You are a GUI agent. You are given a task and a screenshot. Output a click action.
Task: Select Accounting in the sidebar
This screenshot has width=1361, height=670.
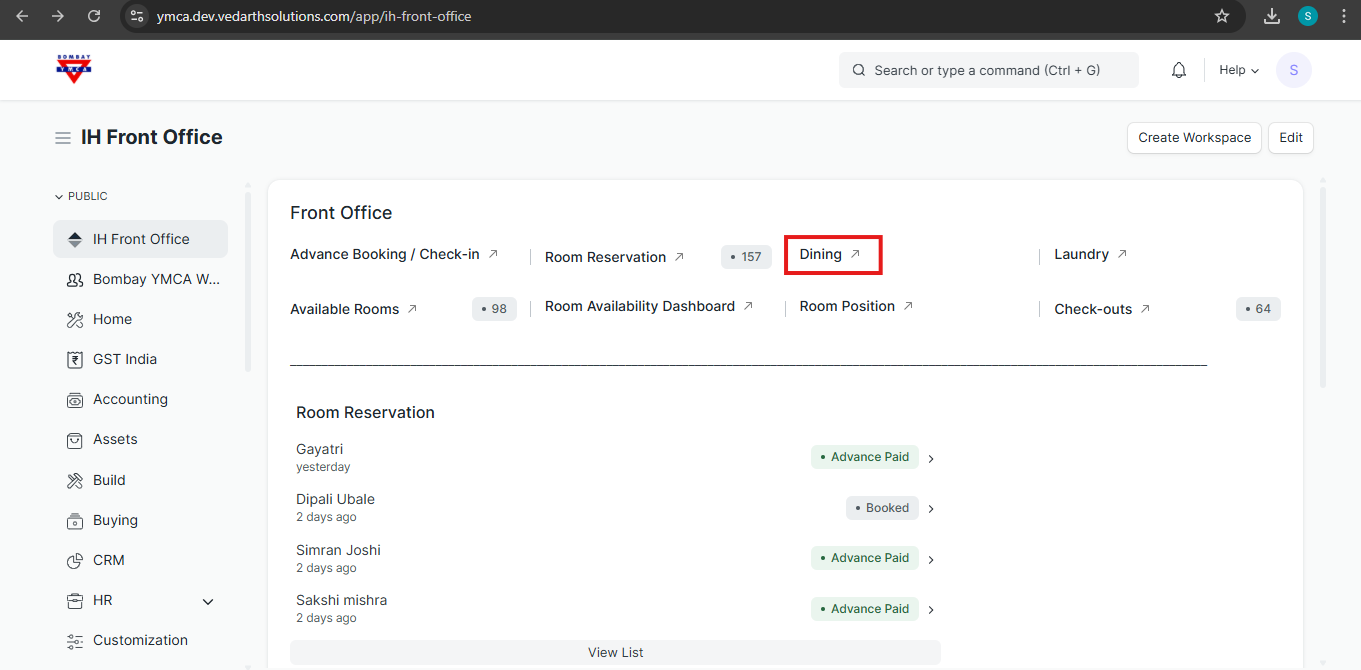click(130, 399)
